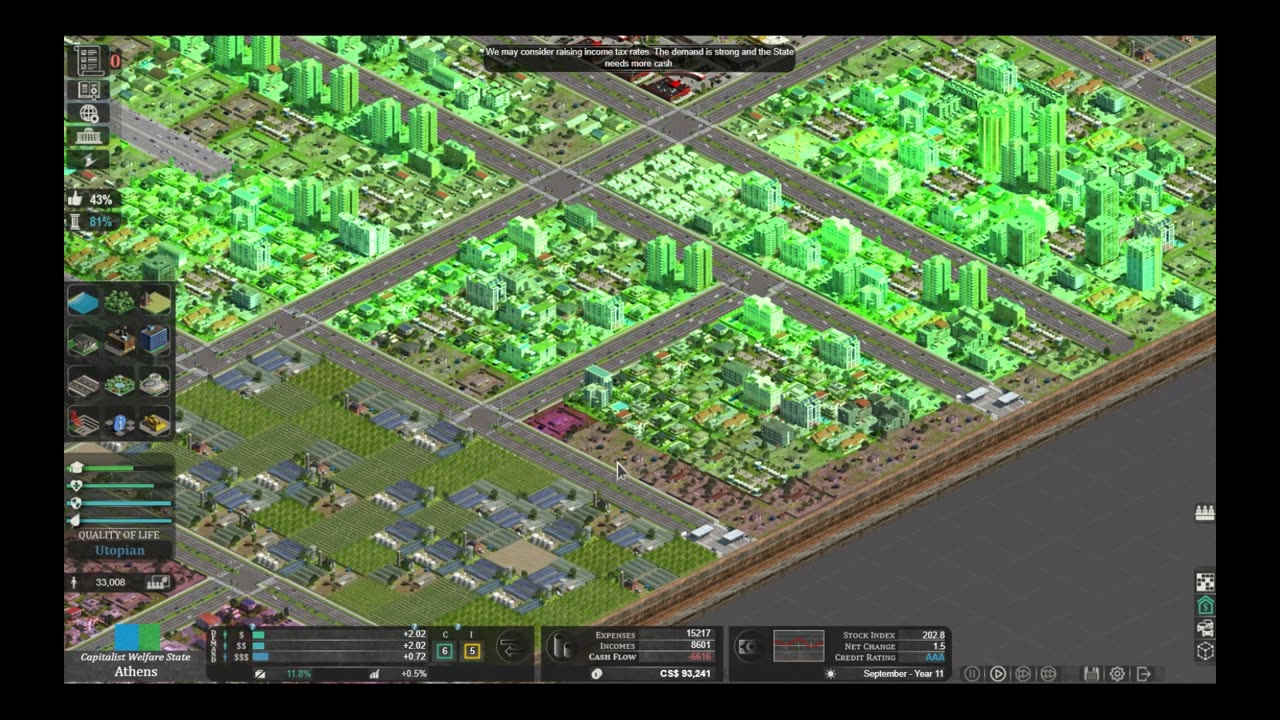Toggle the checkerboard grid overlay
The width and height of the screenshot is (1280, 720).
click(1205, 583)
